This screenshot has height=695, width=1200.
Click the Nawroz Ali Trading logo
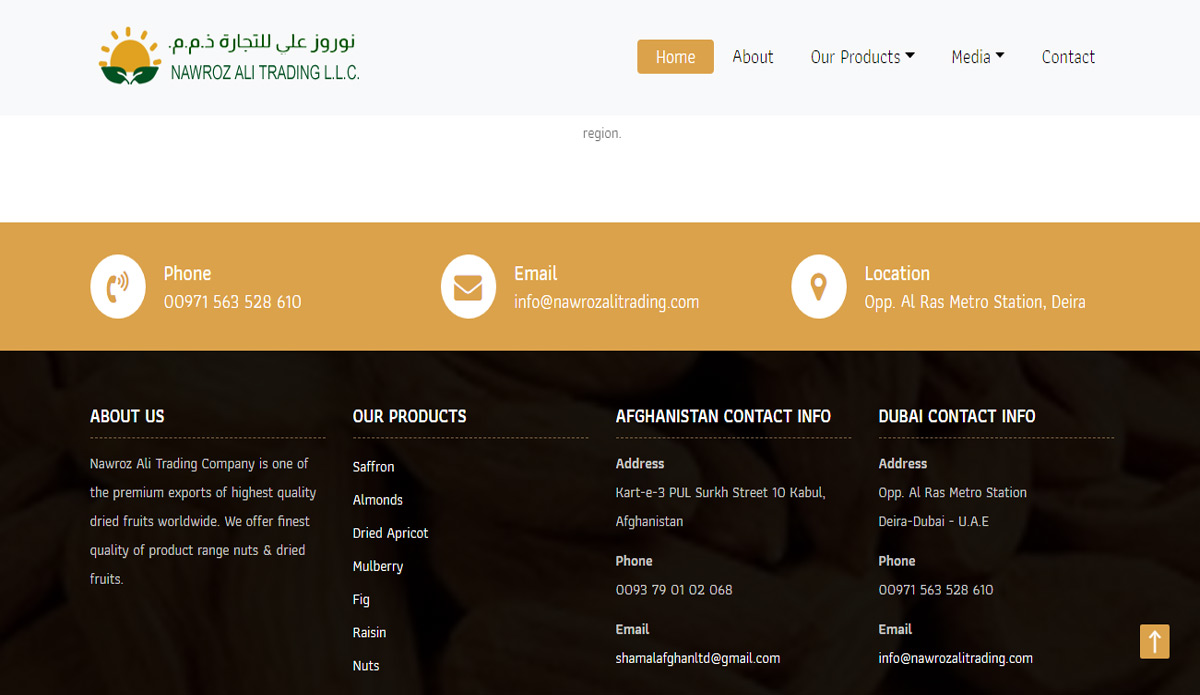click(229, 57)
